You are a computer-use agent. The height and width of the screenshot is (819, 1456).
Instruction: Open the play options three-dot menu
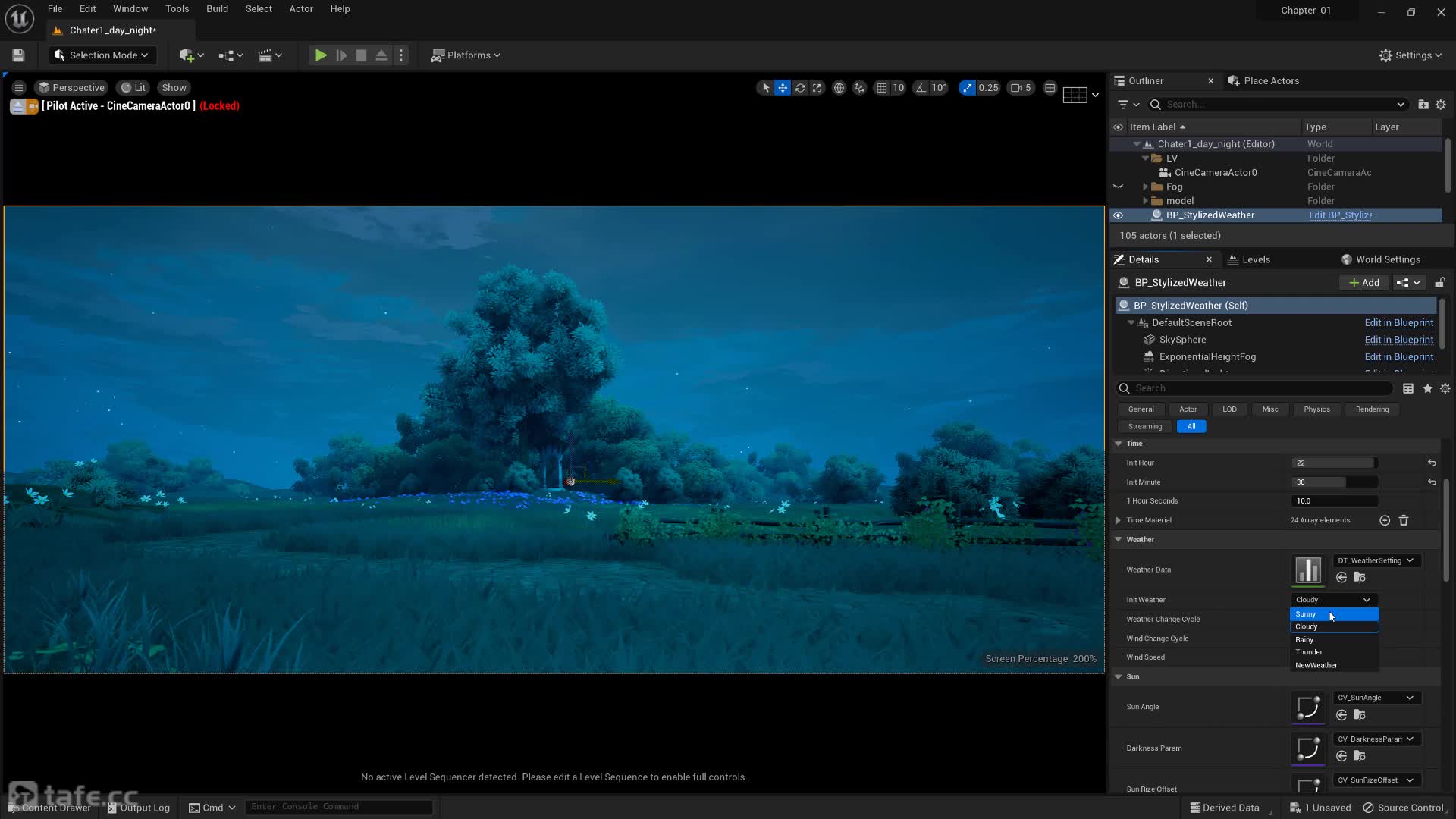point(401,55)
